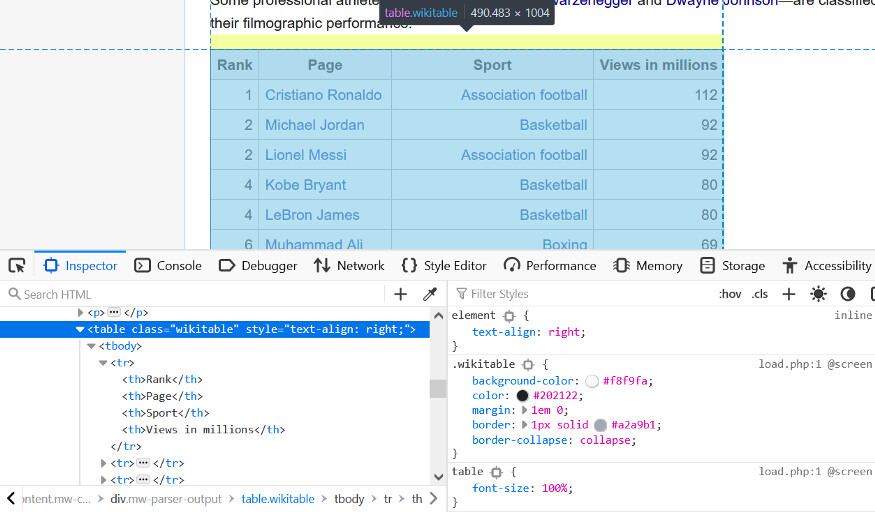Toggle light color scheme simulation

click(x=819, y=294)
